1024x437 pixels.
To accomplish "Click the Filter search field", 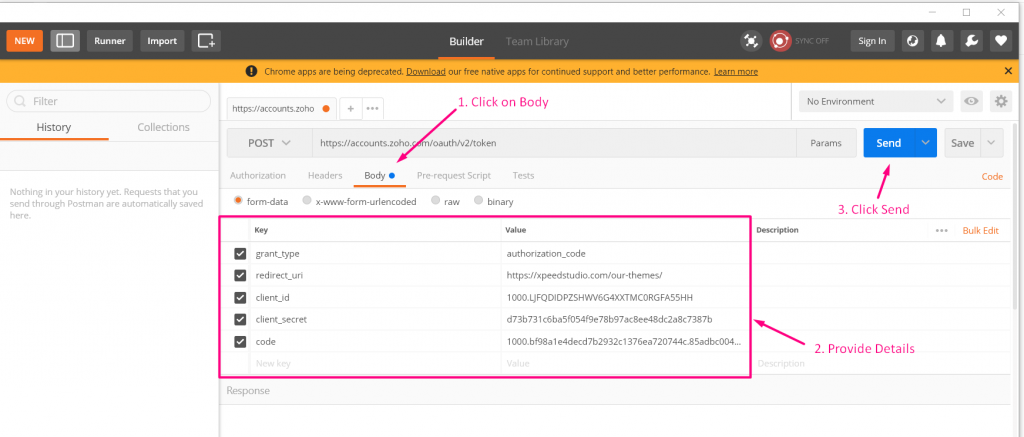I will coord(108,101).
